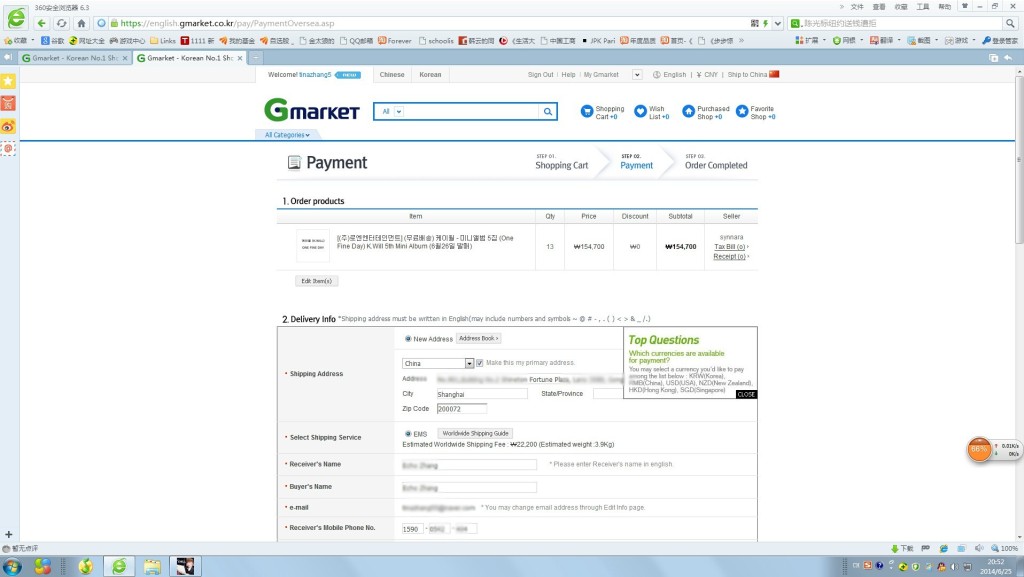Click the Gmarket logo
This screenshot has width=1024, height=577.
312,110
